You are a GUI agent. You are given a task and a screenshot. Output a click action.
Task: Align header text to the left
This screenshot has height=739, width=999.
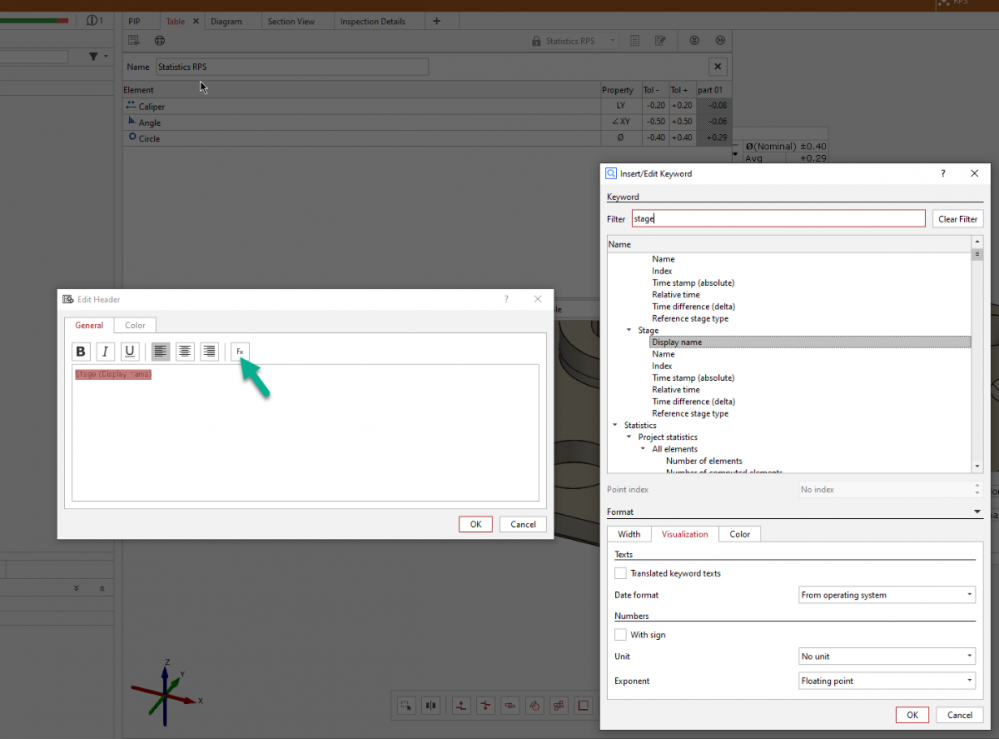click(160, 351)
